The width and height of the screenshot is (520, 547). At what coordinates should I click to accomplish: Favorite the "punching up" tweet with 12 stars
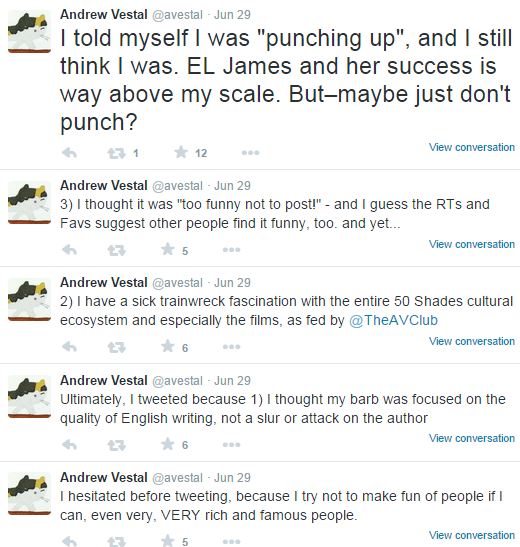181,152
